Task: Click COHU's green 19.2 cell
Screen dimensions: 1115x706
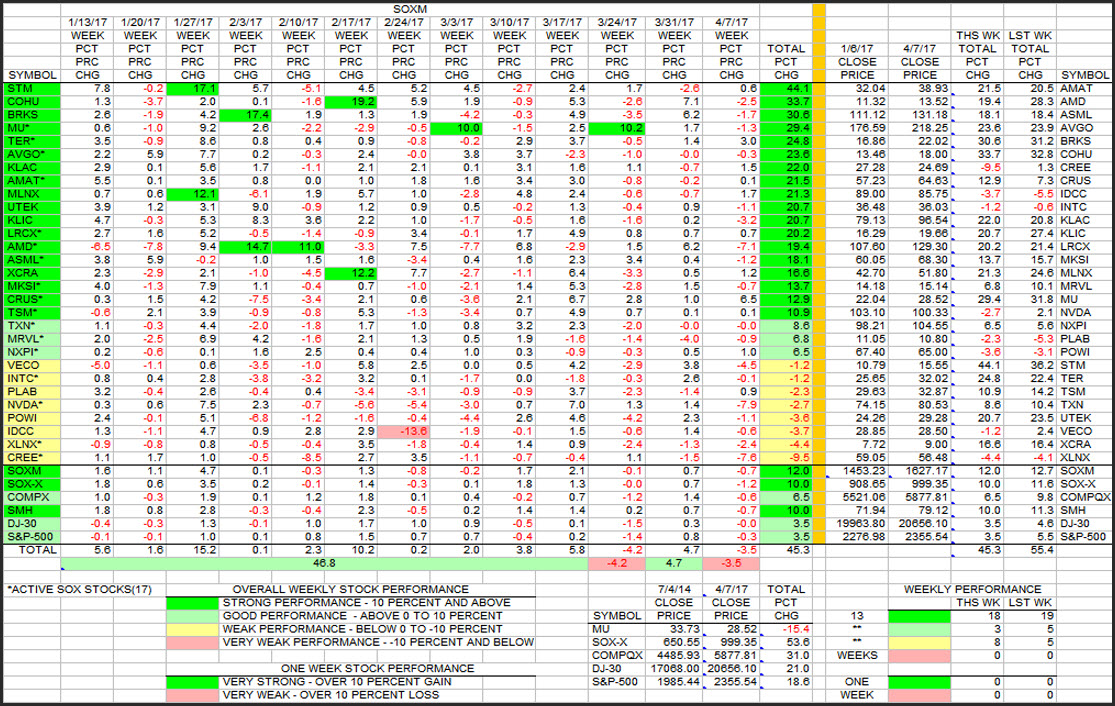Action: (x=351, y=101)
